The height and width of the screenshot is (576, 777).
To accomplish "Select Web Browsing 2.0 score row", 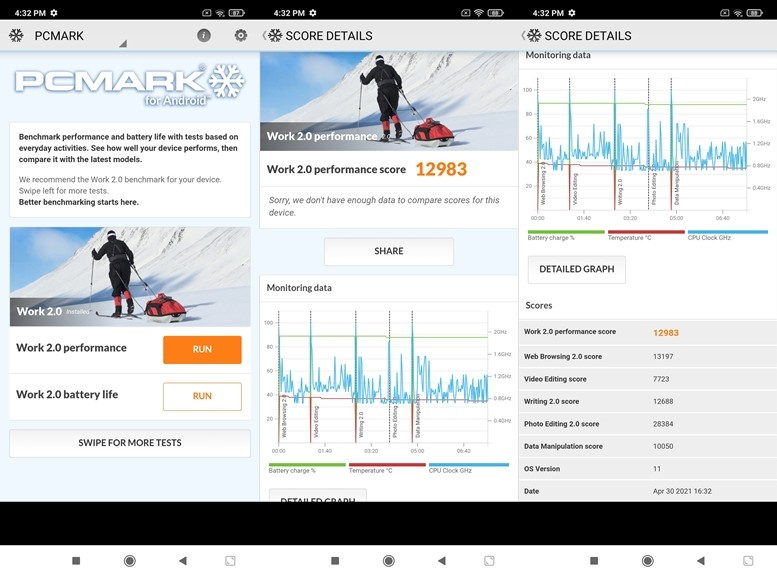I will tap(648, 356).
